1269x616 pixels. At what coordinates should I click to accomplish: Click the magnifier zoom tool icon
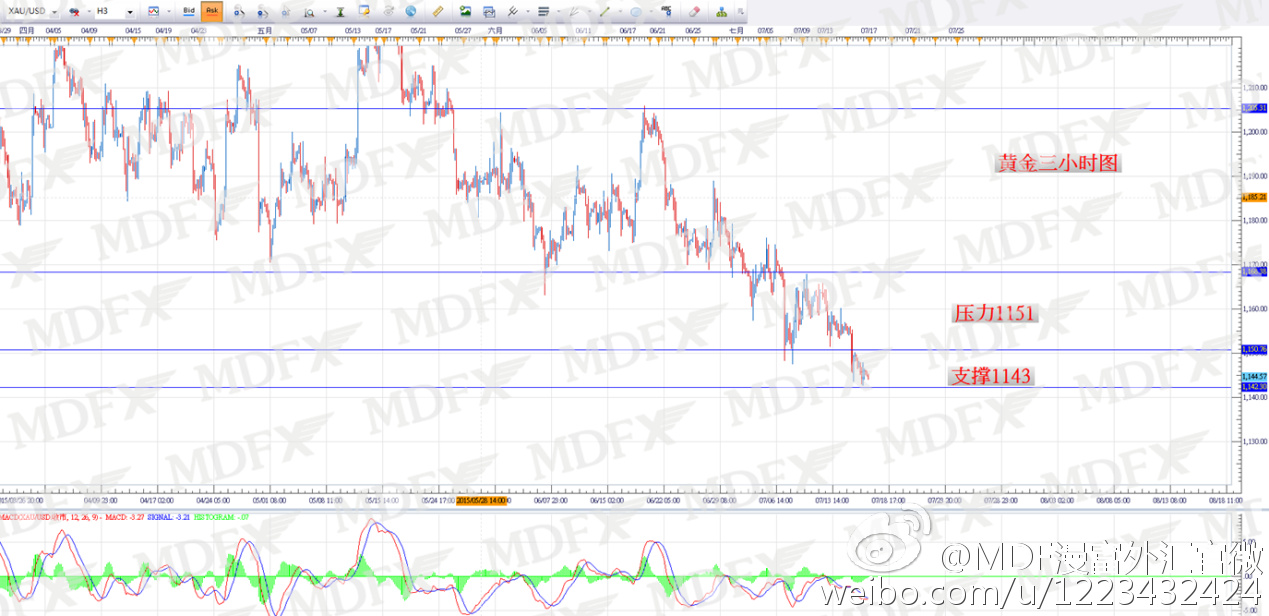(x=309, y=12)
